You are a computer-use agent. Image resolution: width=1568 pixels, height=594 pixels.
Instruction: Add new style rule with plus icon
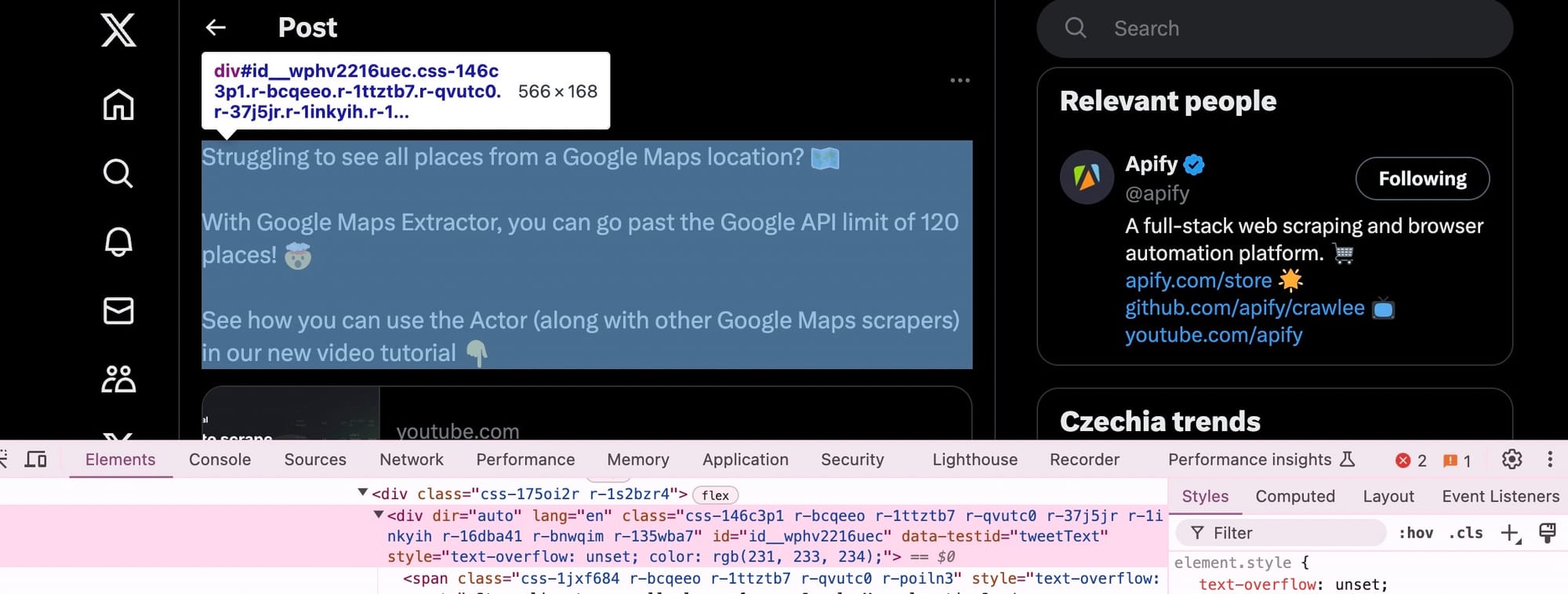pyautogui.click(x=1510, y=533)
